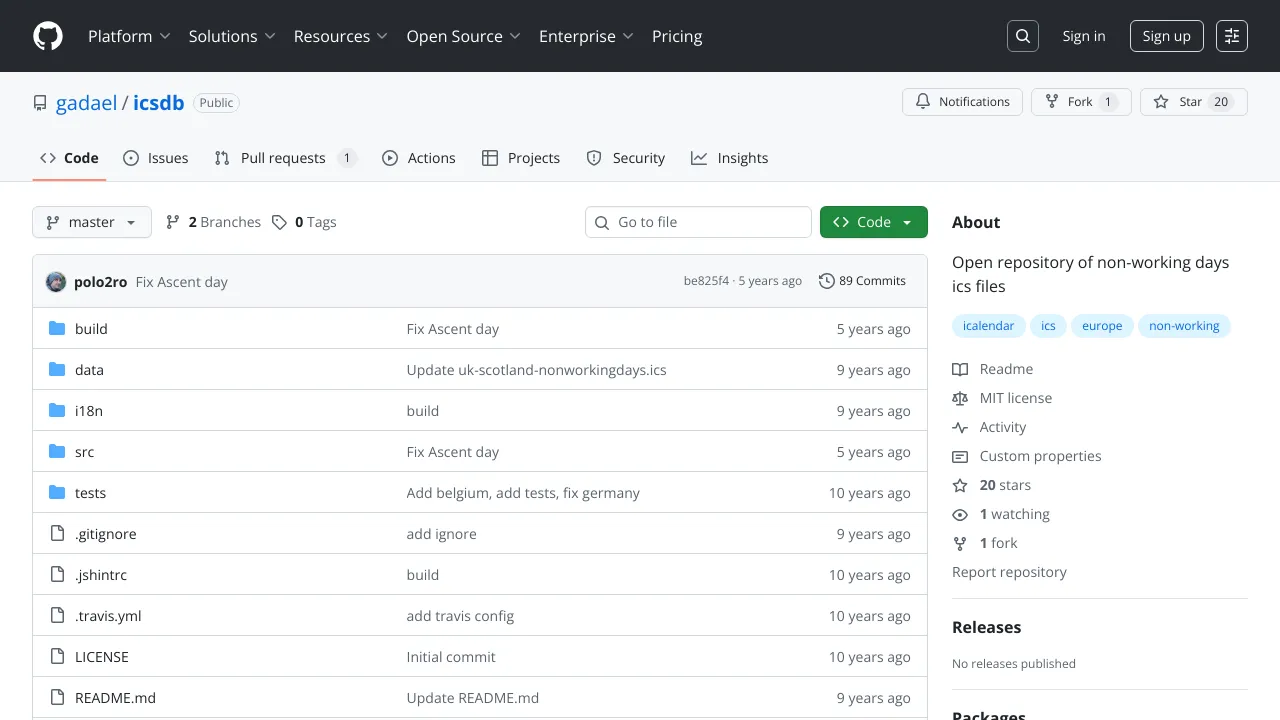Open the 1 fork link in About
Image resolution: width=1280 pixels, height=720 pixels.
[985, 543]
